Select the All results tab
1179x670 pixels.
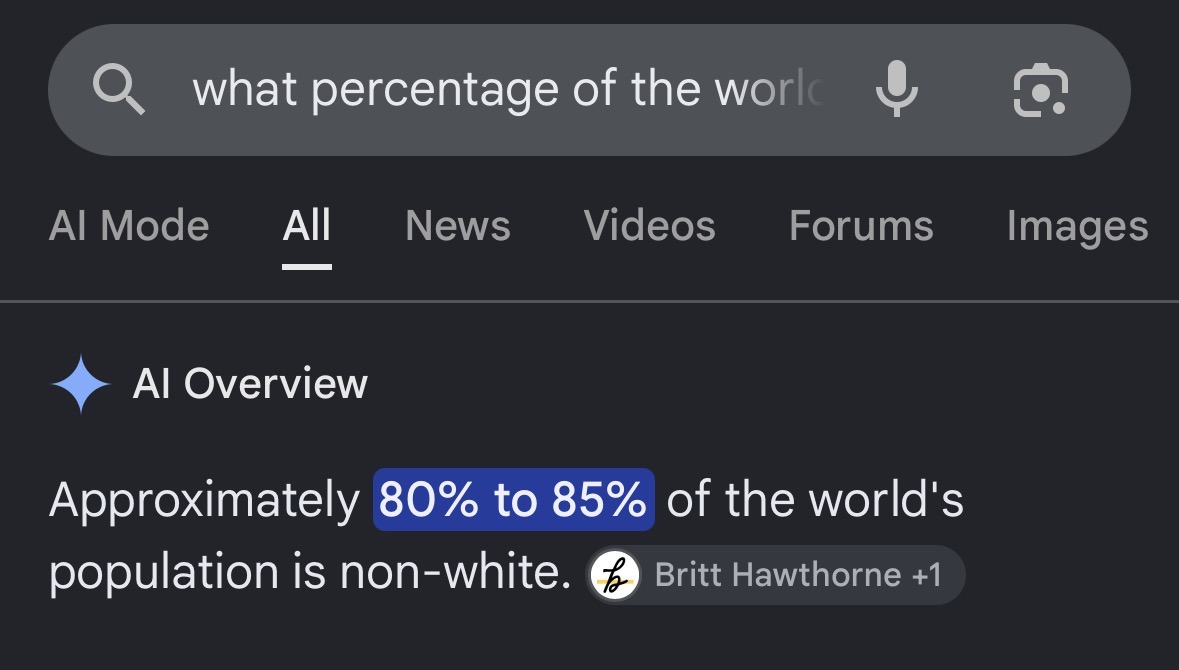coord(307,226)
